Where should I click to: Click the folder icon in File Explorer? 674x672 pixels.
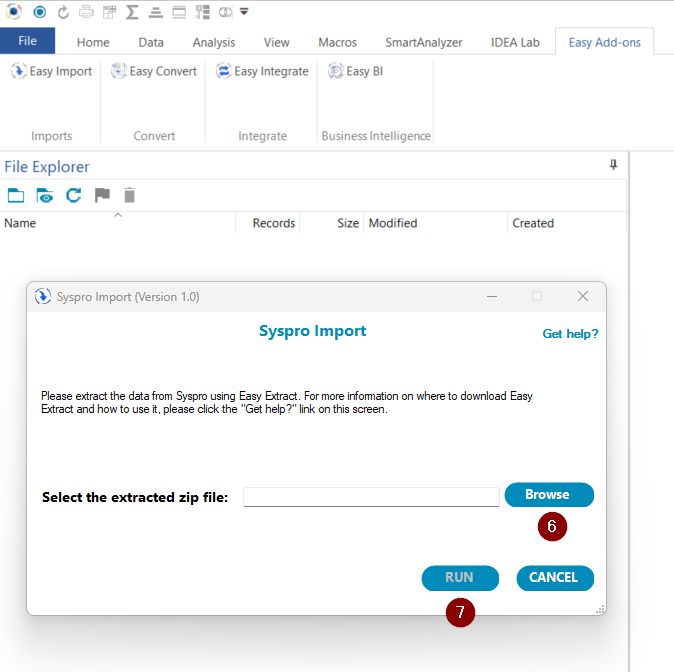15,195
